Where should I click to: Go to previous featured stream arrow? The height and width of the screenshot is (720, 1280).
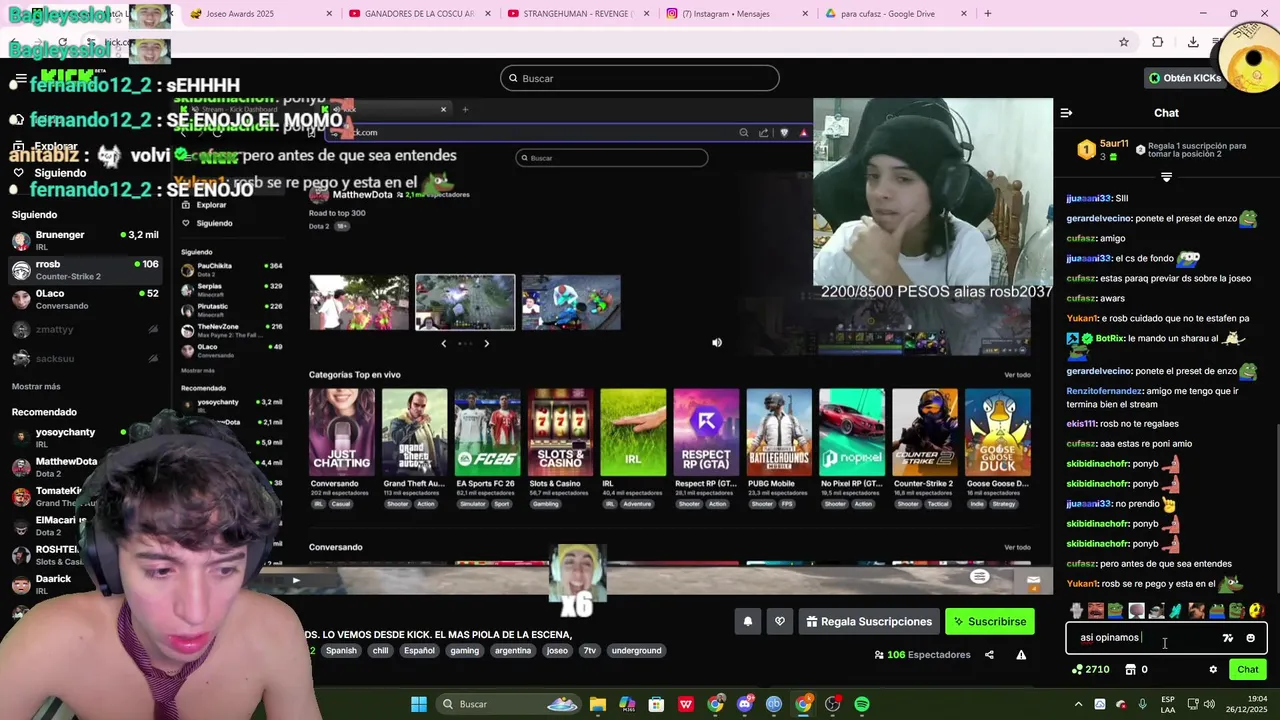tap(444, 343)
